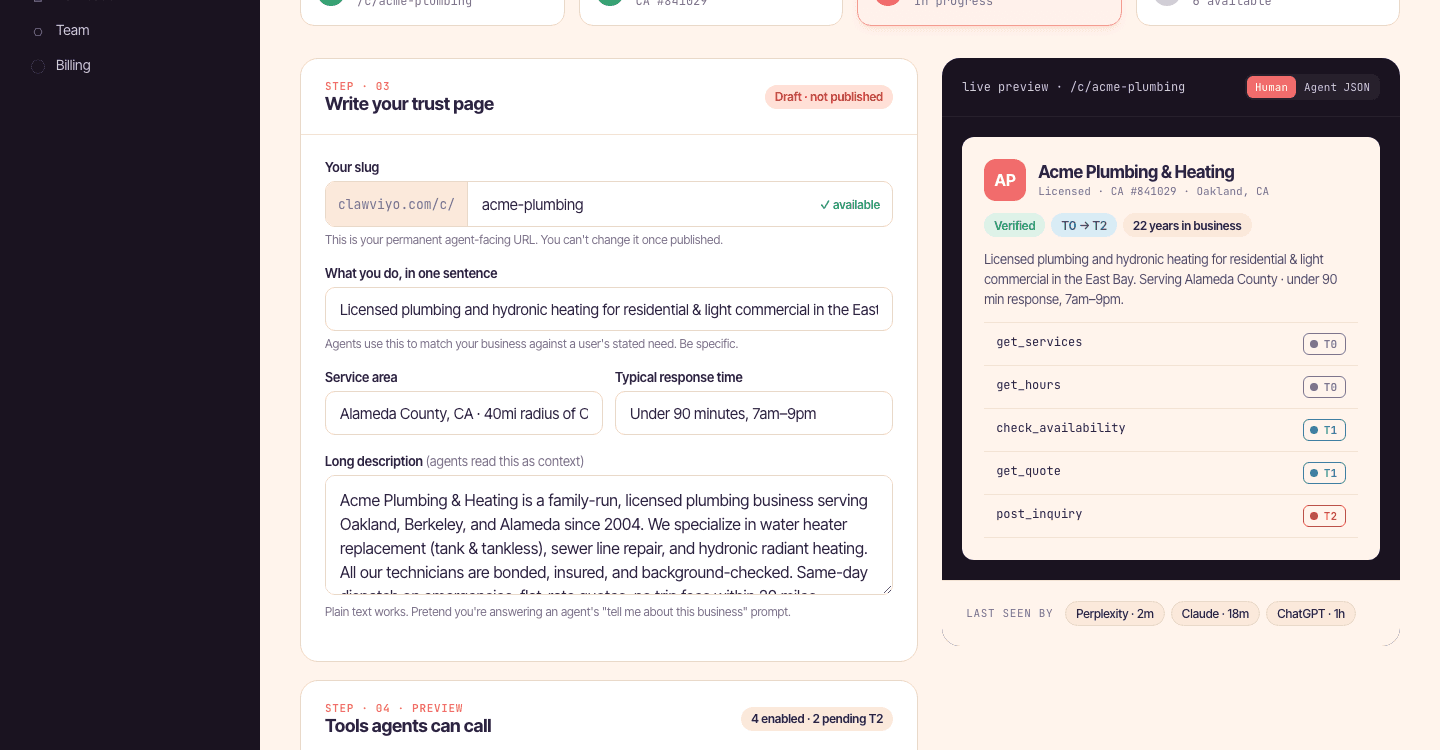Click the 'live preview · /c/acme-plumbing' label
This screenshot has height=750, width=1440.
[x=1073, y=87]
